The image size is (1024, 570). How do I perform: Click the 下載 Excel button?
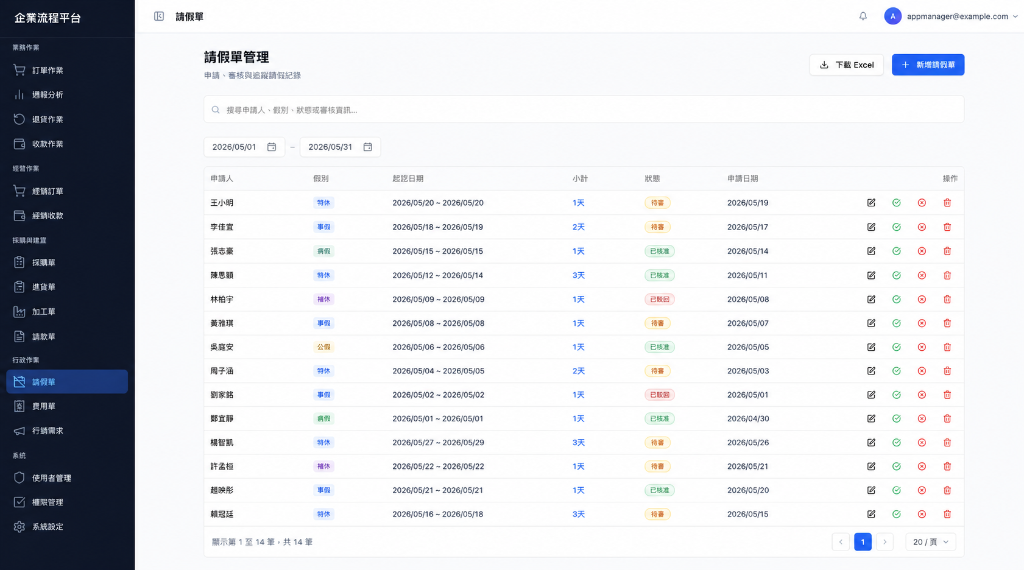click(x=846, y=65)
